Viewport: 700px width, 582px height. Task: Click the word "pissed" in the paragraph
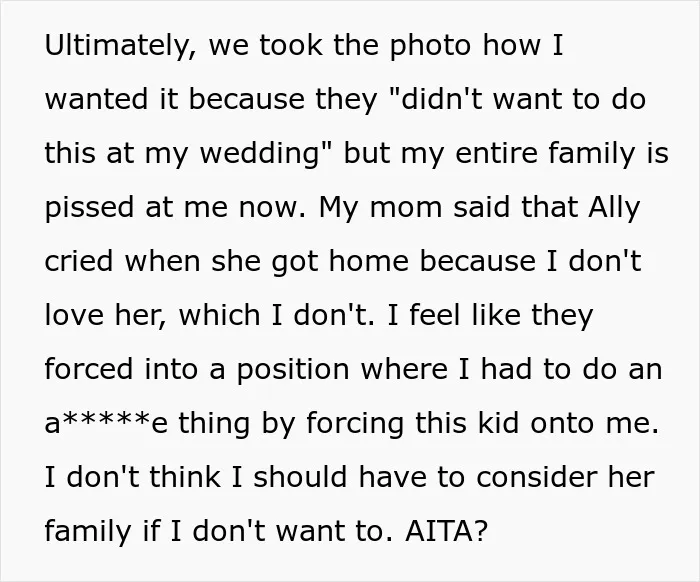(89, 208)
